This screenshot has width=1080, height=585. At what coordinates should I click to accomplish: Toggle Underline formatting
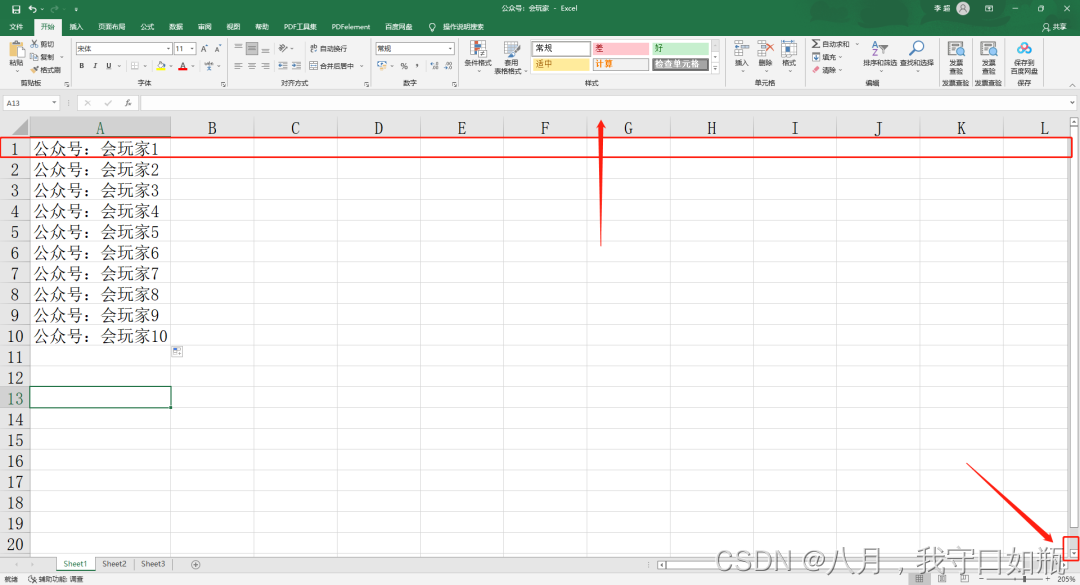pyautogui.click(x=108, y=66)
